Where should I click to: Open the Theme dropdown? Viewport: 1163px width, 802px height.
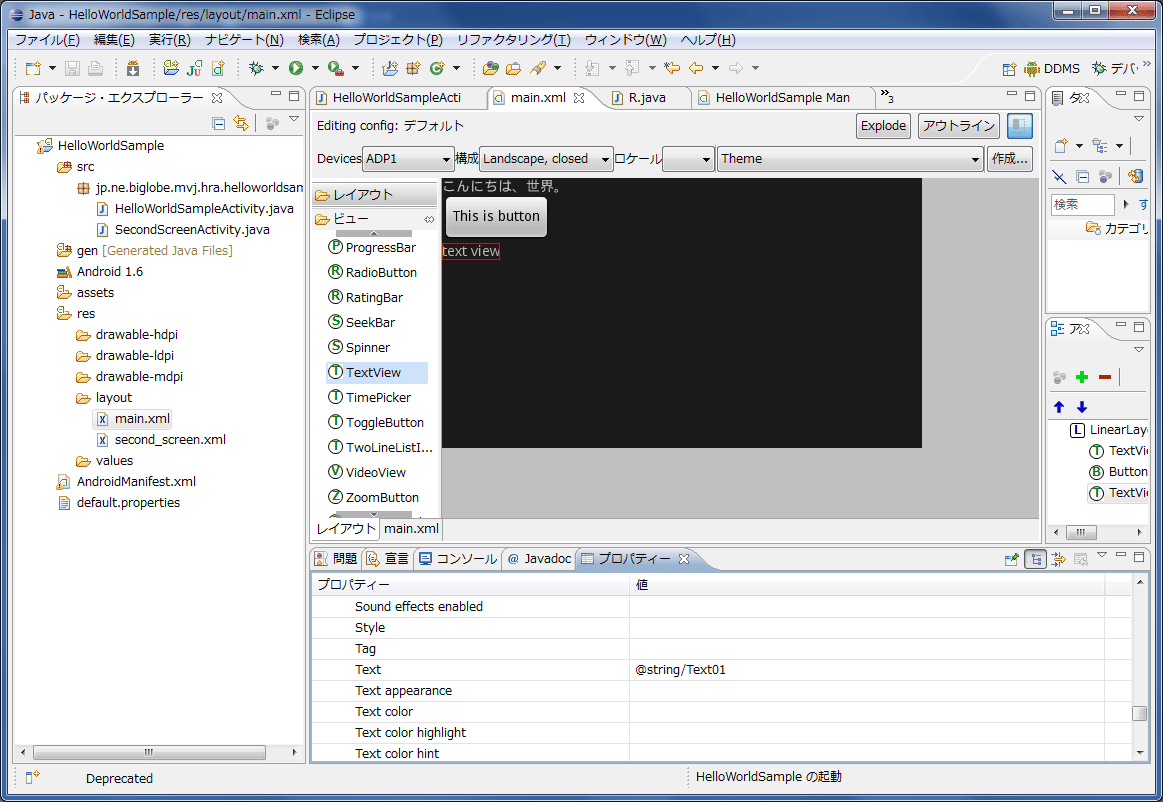851,159
